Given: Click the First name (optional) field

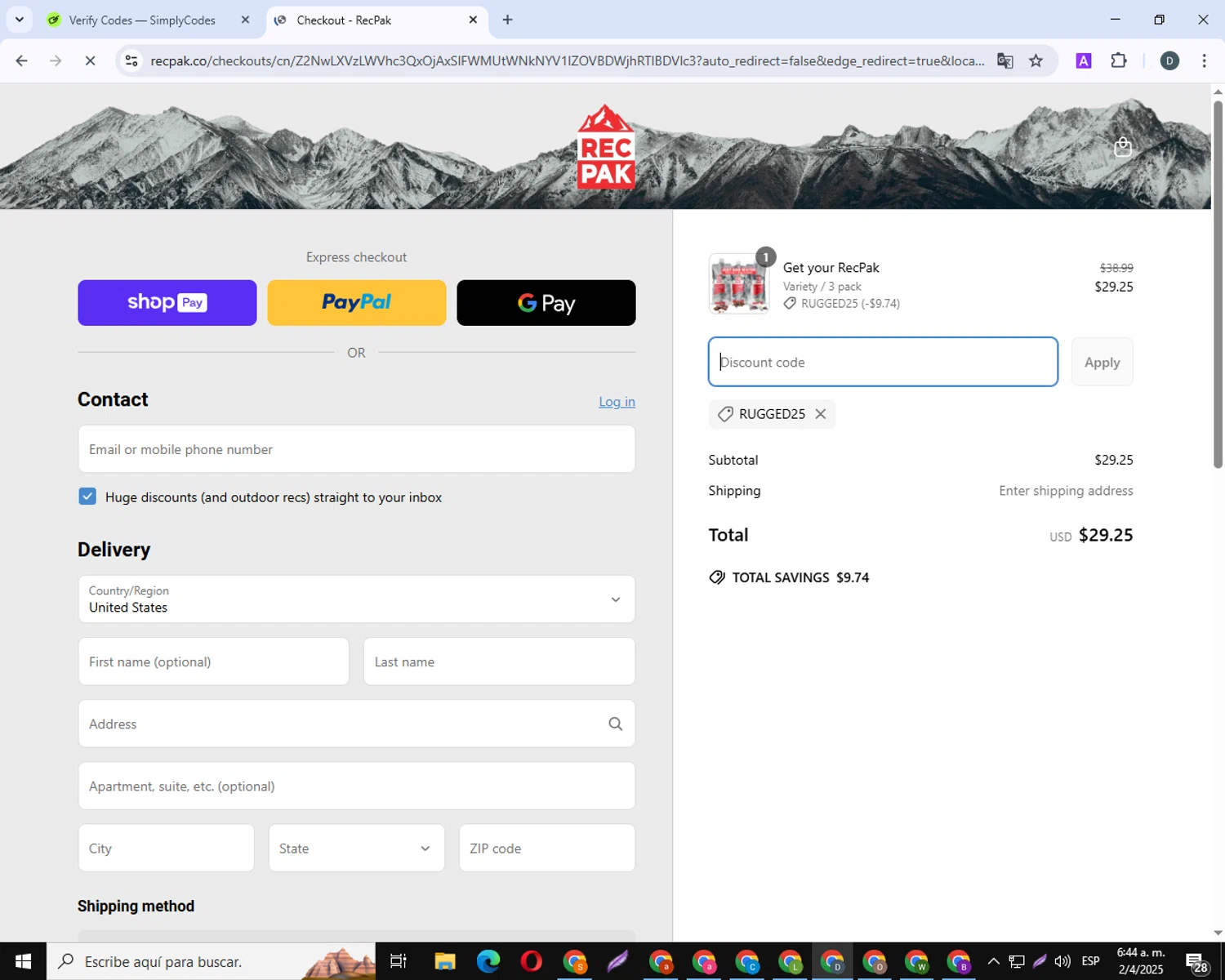Looking at the screenshot, I should [214, 661].
